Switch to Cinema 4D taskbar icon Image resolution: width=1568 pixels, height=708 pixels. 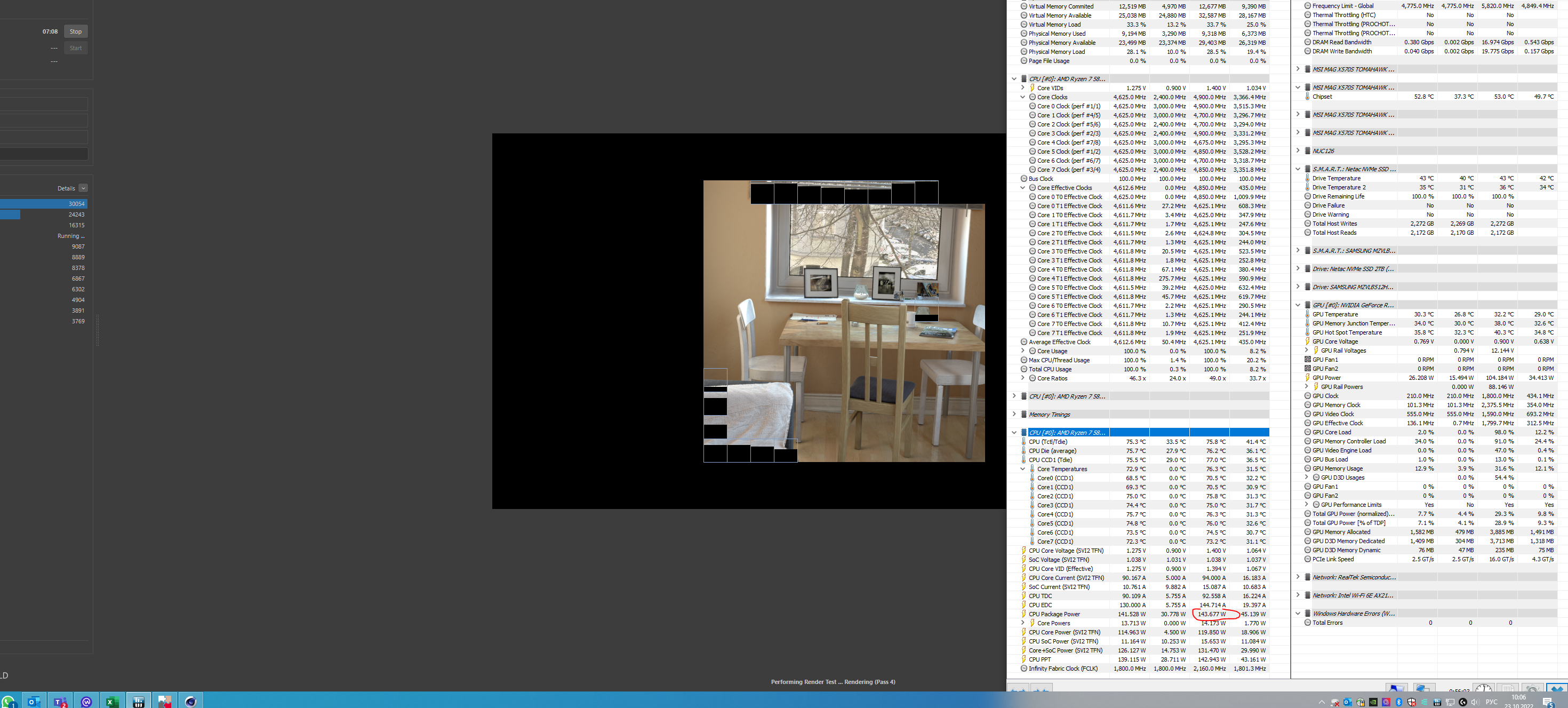[x=190, y=702]
